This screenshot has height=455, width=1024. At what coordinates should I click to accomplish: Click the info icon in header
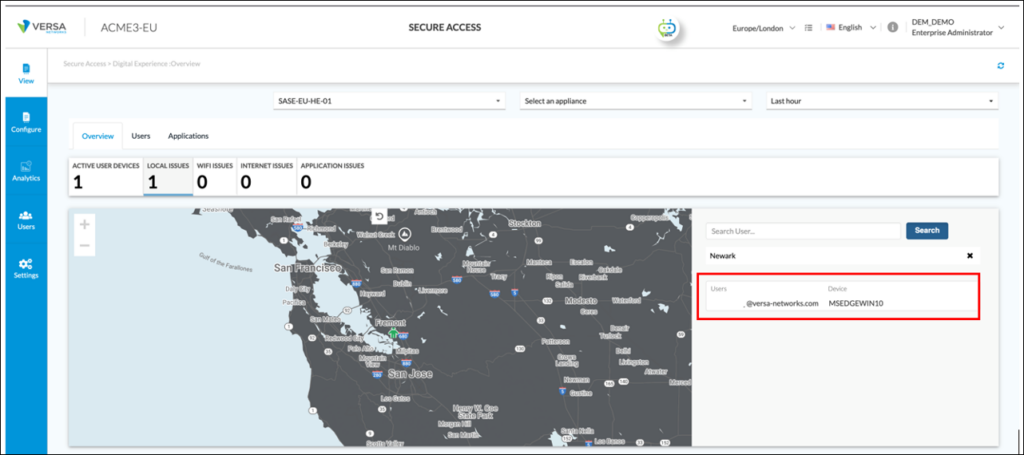point(892,27)
